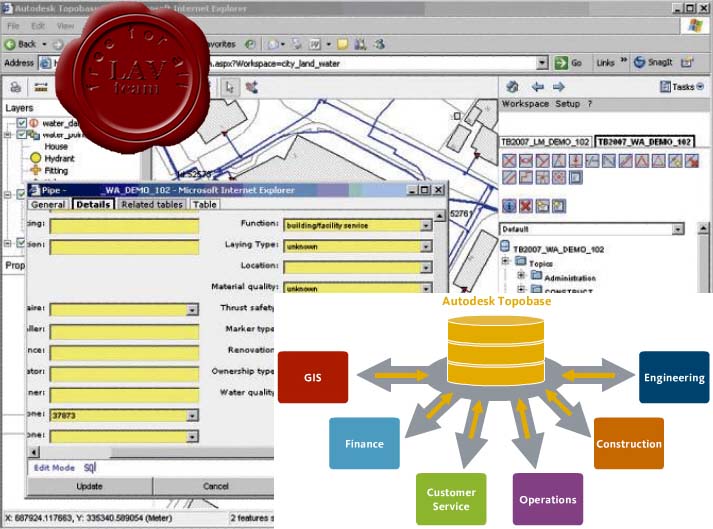Image resolution: width=713 pixels, height=529 pixels.
Task: Choose the stair-step line tool icon
Action: pos(526,177)
